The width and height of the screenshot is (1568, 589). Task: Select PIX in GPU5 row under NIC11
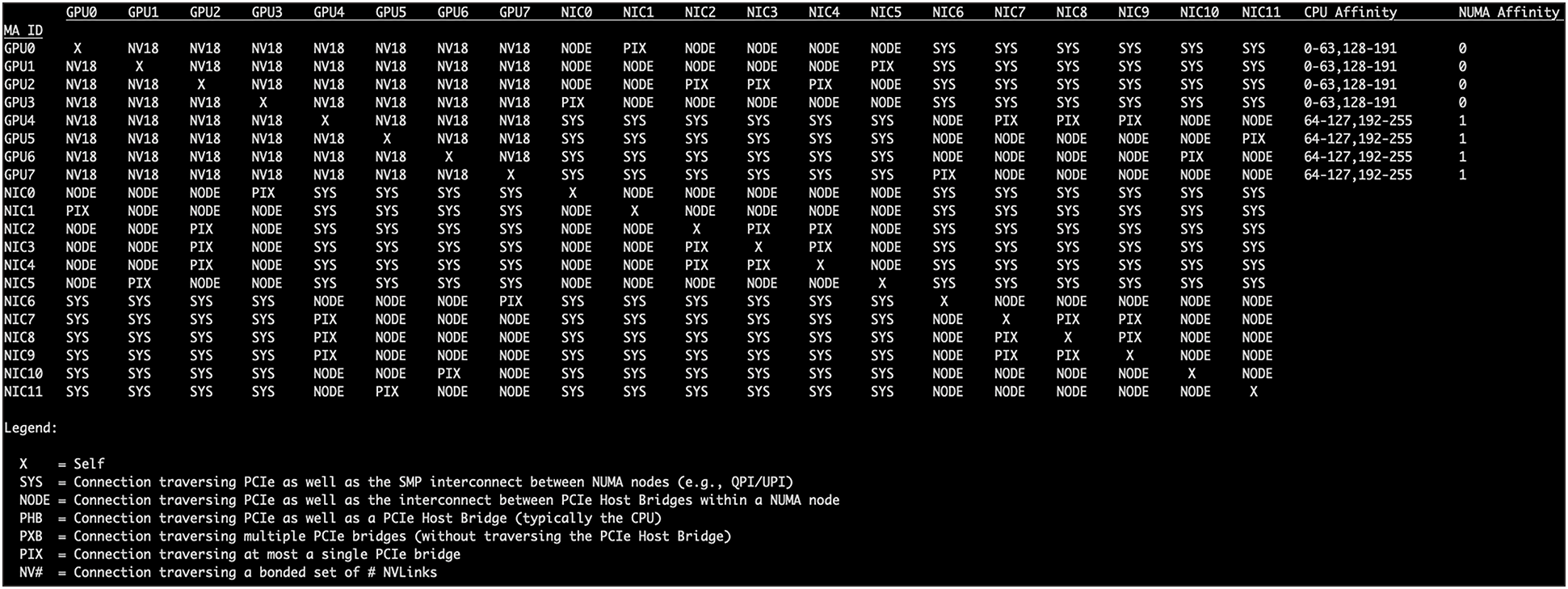1254,138
